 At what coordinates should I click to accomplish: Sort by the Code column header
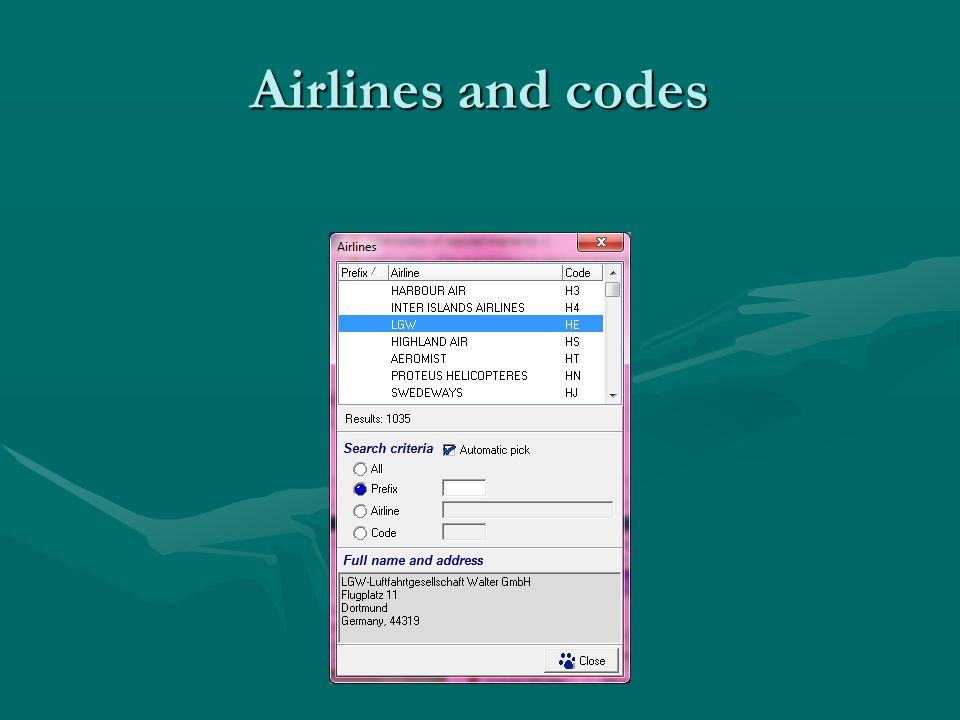582,272
